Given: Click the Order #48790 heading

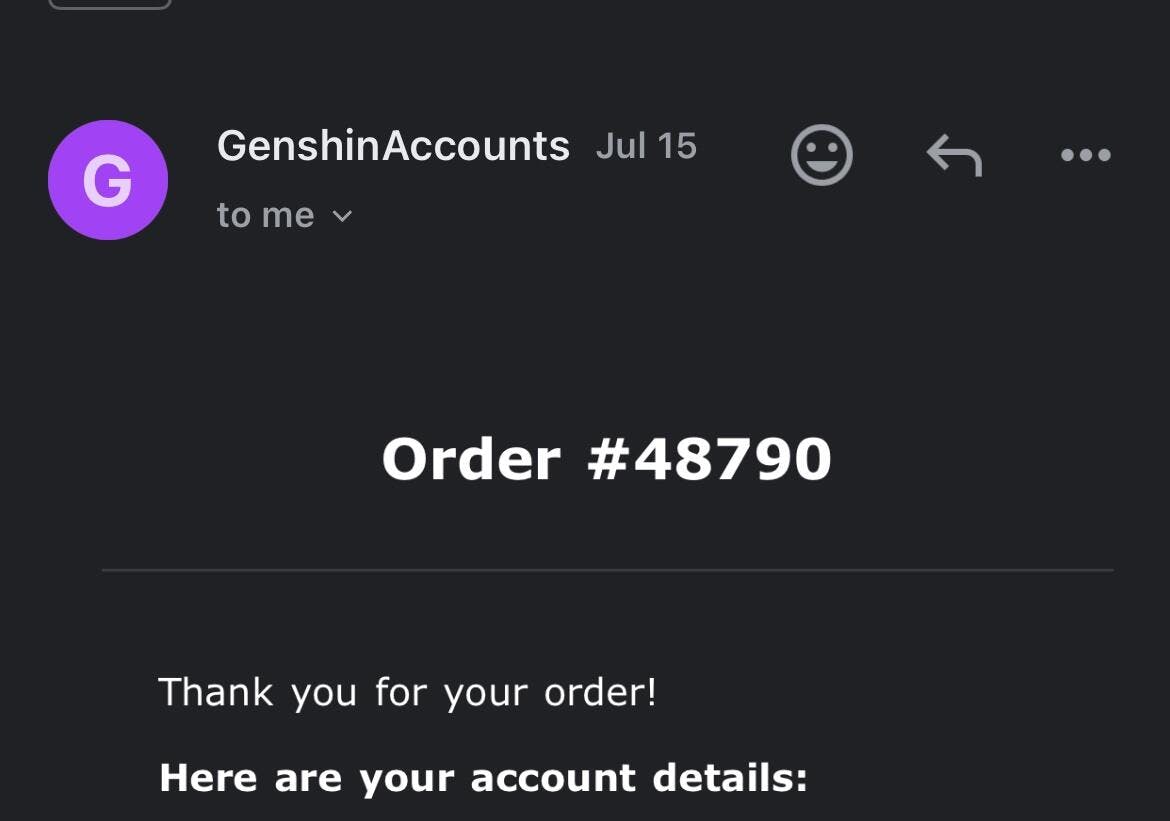Looking at the screenshot, I should click(x=606, y=459).
